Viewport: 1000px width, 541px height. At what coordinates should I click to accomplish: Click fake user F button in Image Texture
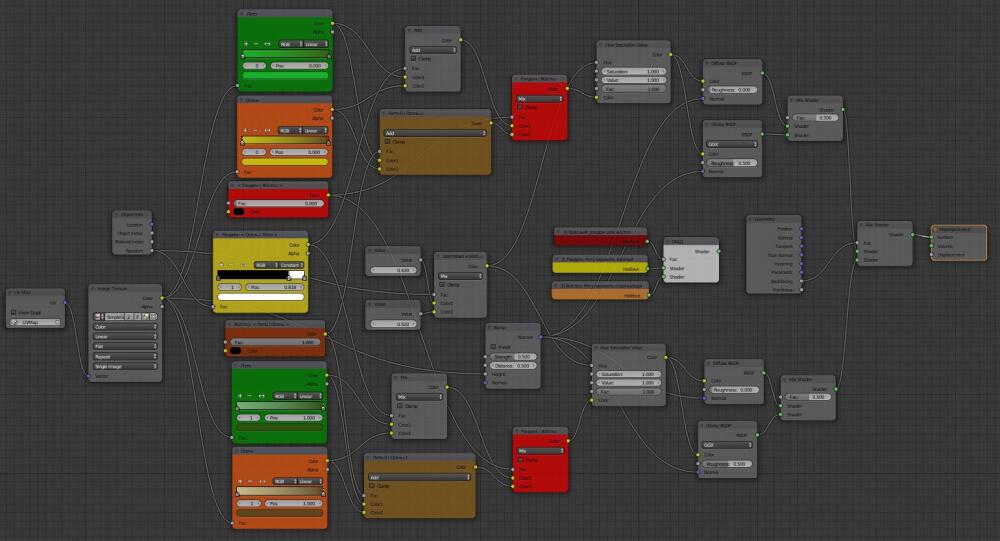[137, 316]
